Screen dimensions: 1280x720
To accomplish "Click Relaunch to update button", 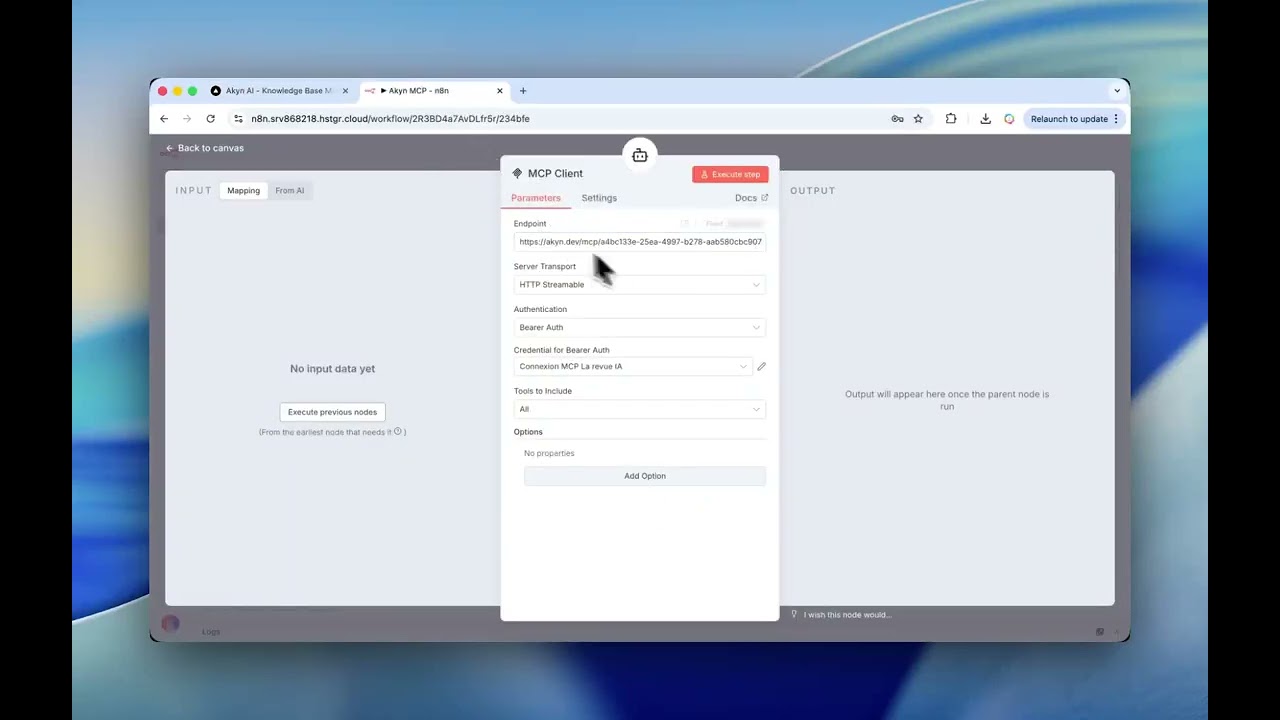I will point(1075,119).
